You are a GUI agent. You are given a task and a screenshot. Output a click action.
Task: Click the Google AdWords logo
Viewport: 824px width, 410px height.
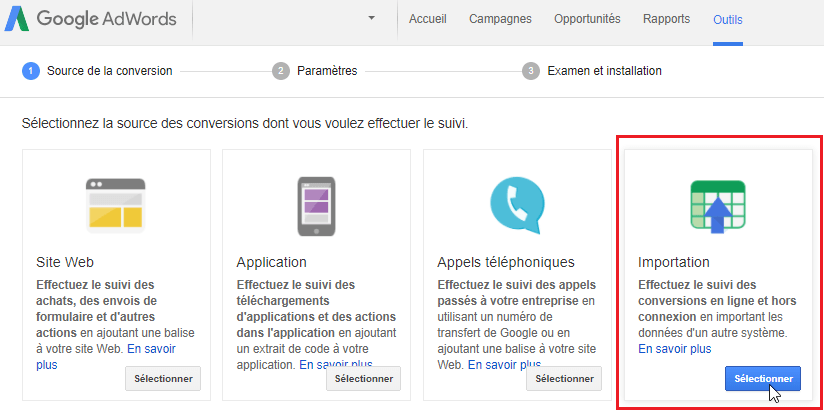90,19
